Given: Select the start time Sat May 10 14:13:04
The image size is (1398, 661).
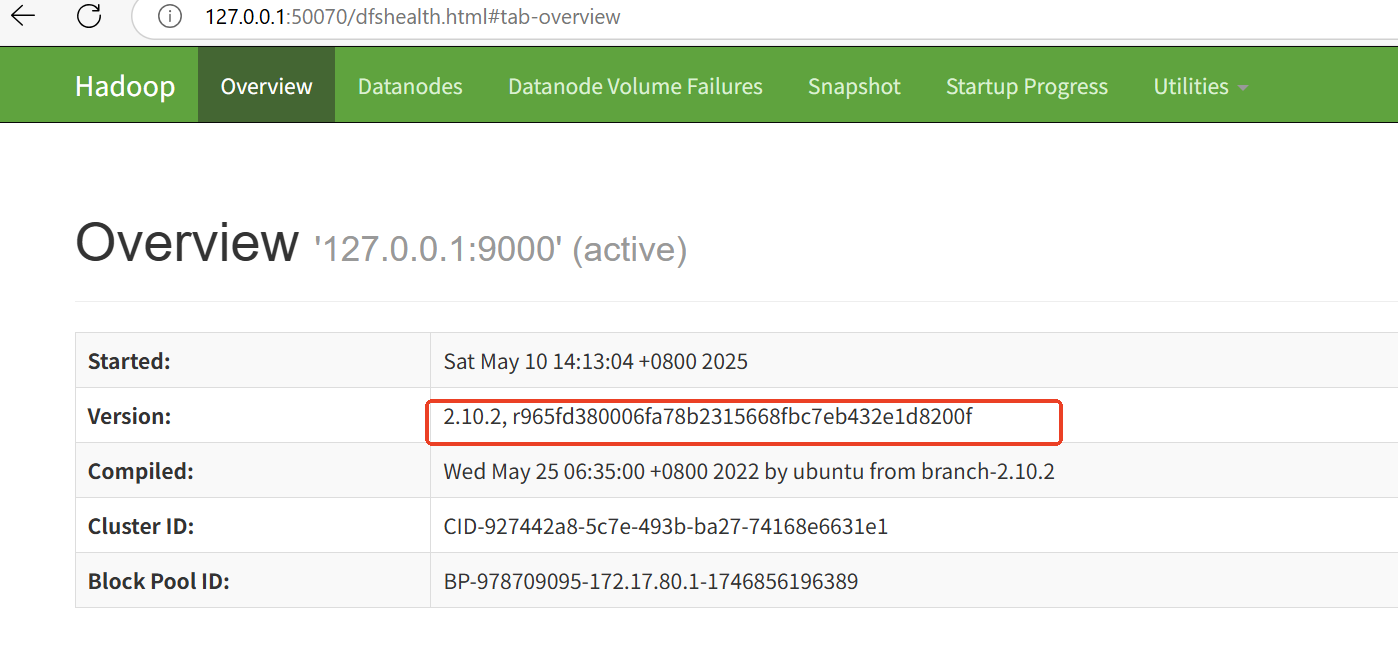Looking at the screenshot, I should pos(596,361).
